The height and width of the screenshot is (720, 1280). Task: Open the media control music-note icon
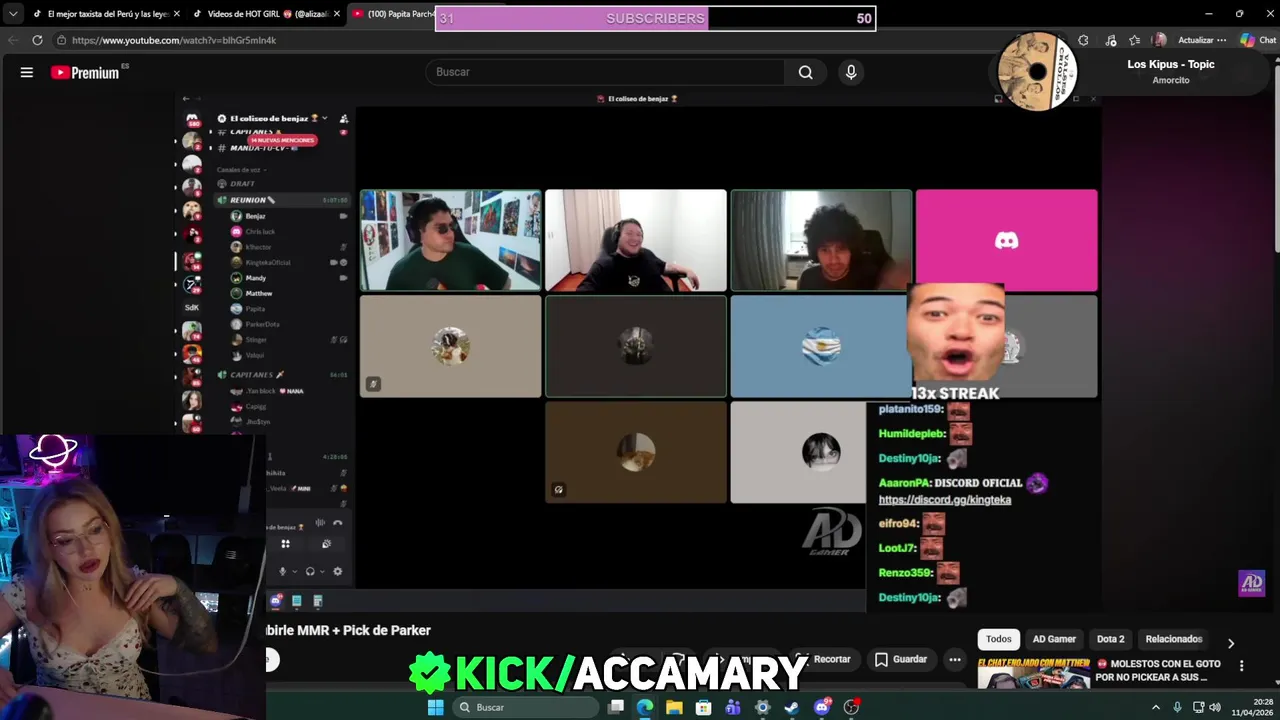pos(1110,40)
